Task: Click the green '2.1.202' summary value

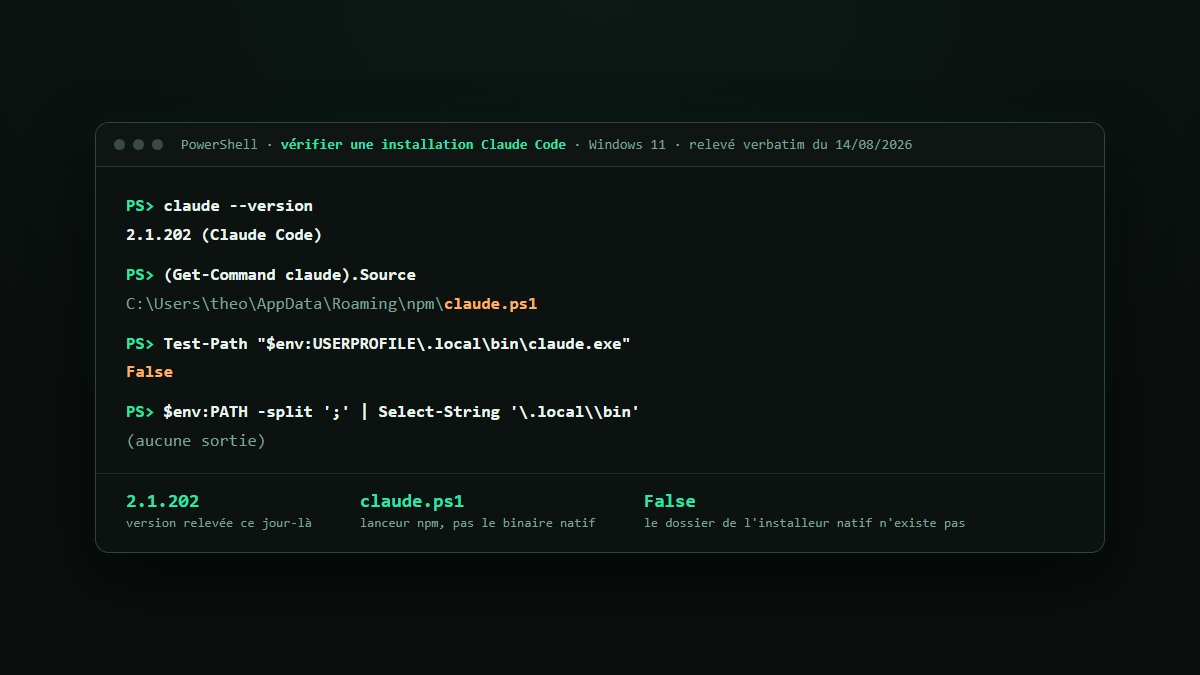Action: click(162, 501)
